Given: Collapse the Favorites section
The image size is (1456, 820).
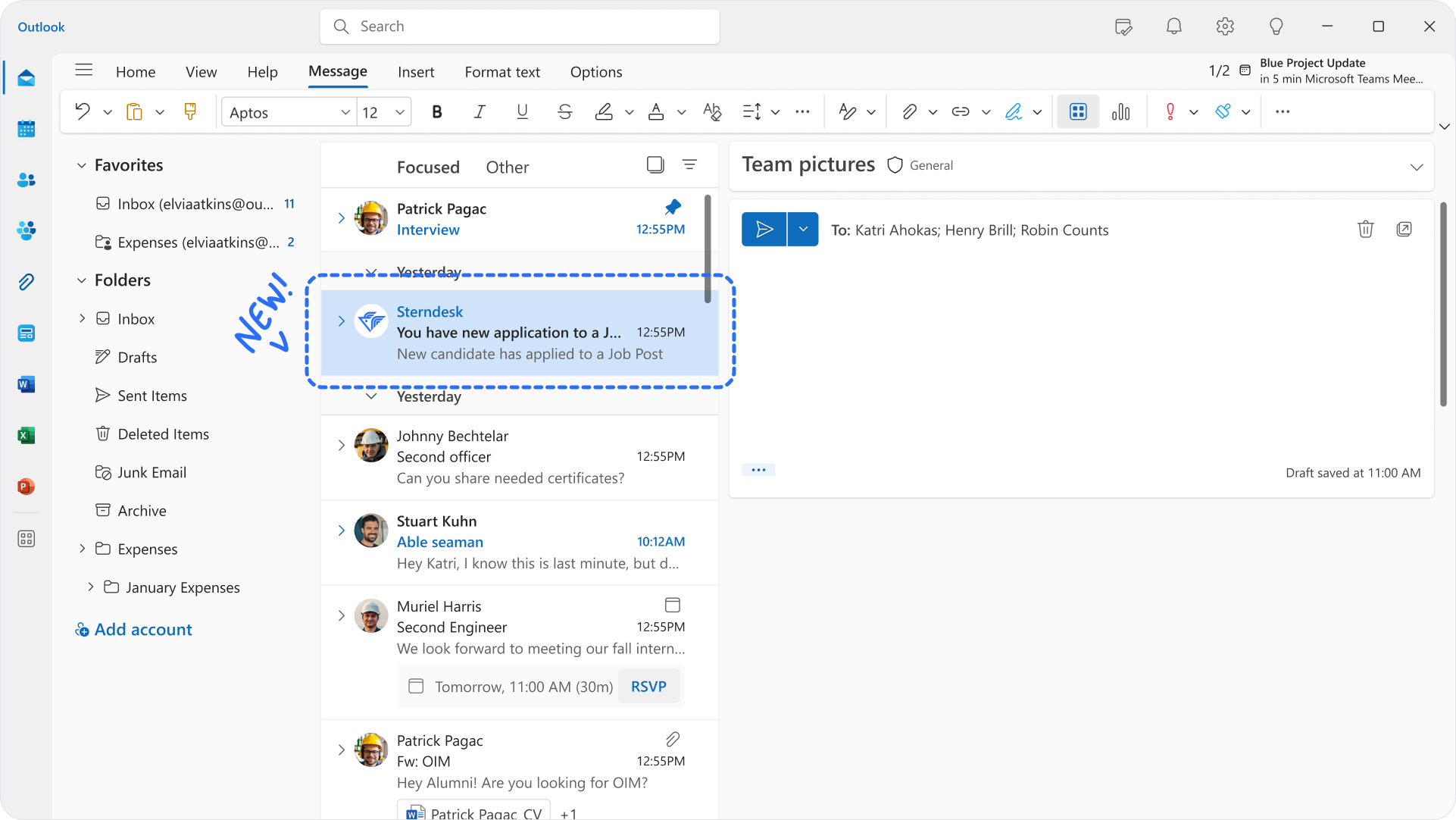Looking at the screenshot, I should 82,165.
